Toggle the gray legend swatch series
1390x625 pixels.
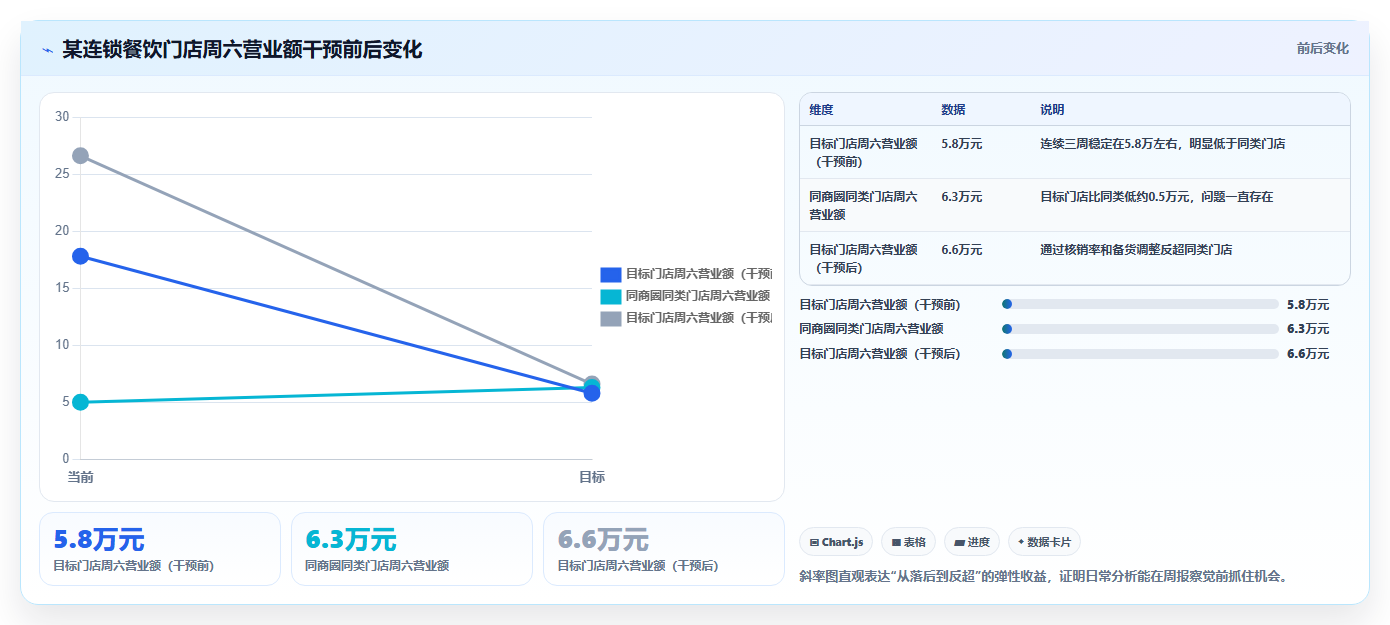click(611, 318)
